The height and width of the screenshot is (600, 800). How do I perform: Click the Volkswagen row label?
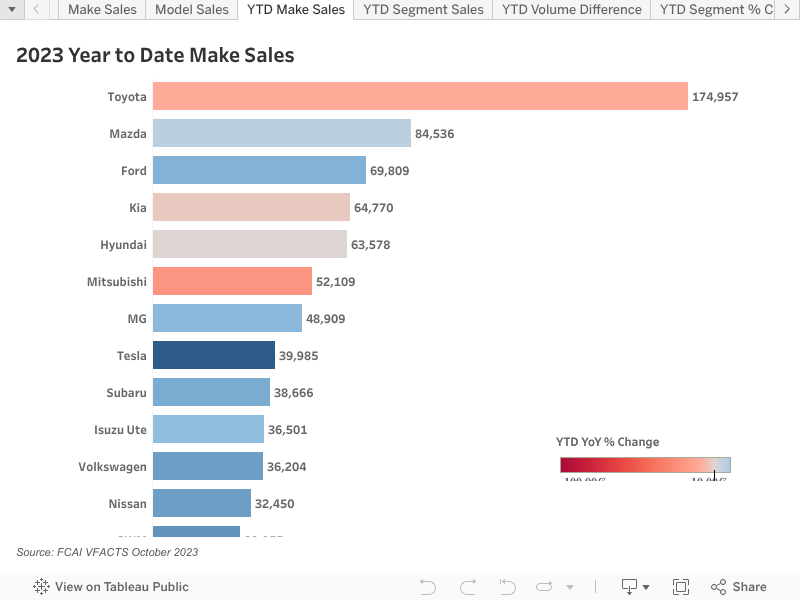click(112, 466)
